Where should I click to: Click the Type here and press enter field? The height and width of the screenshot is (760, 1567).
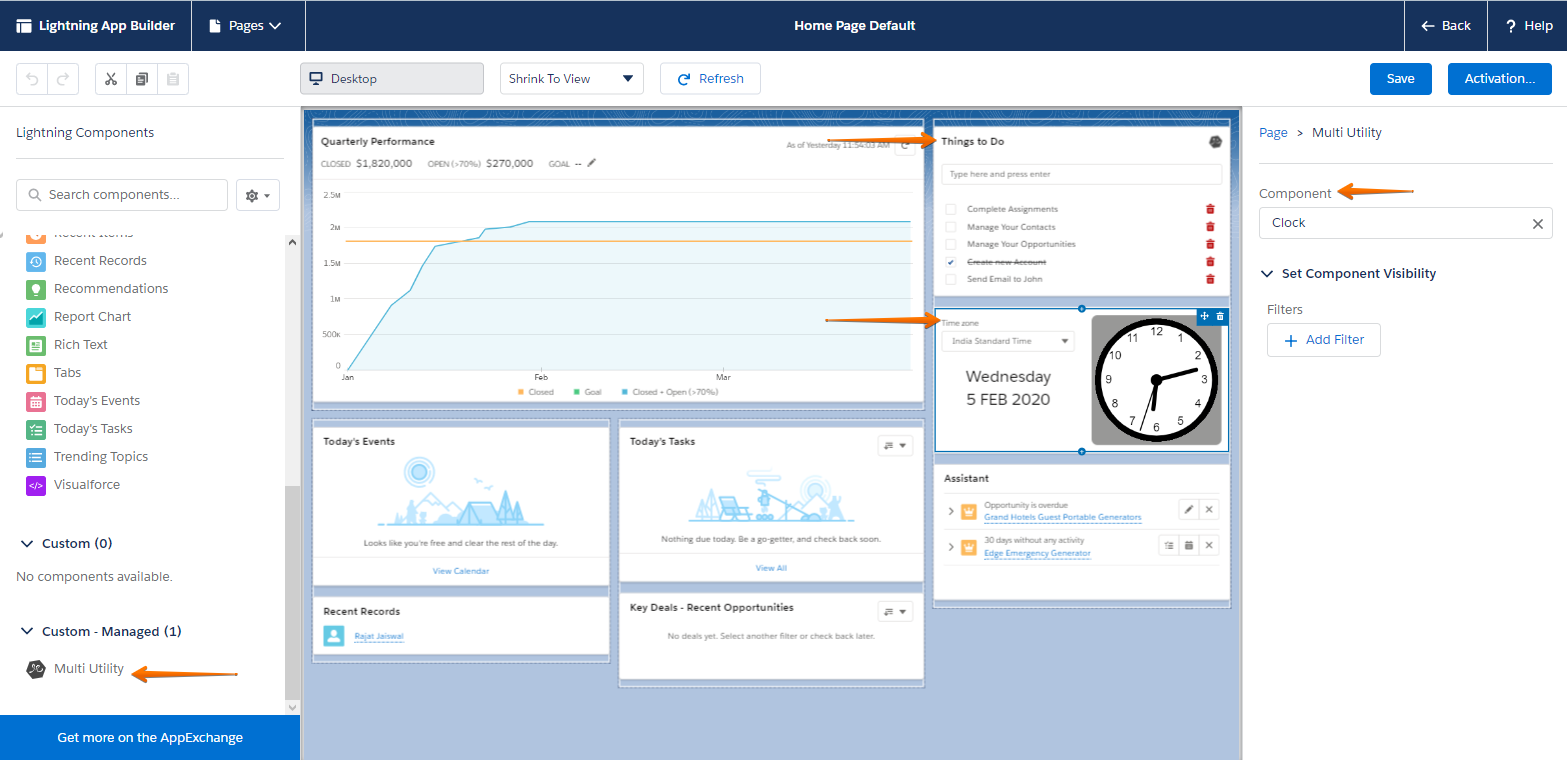click(x=1081, y=173)
